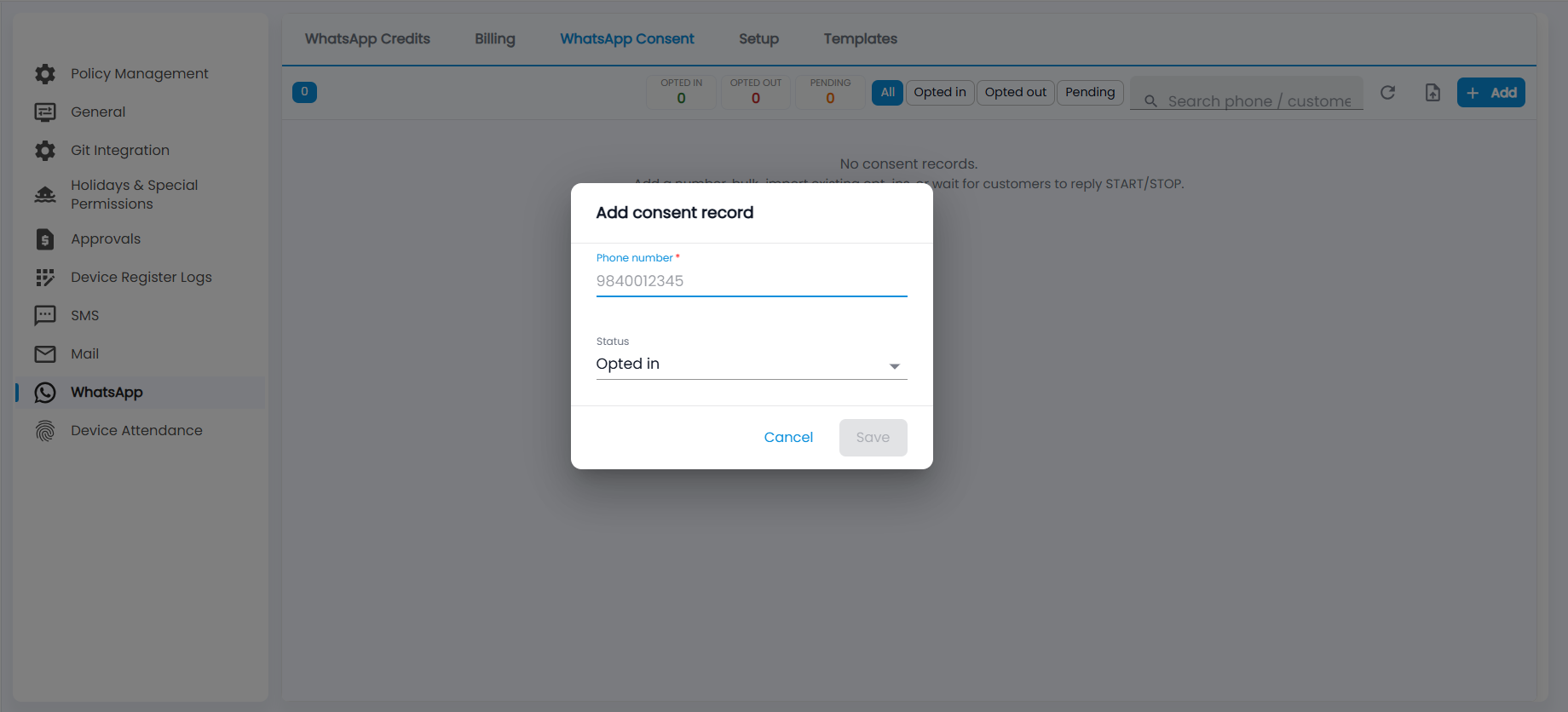Click the WhatsApp logo icon

pyautogui.click(x=45, y=393)
